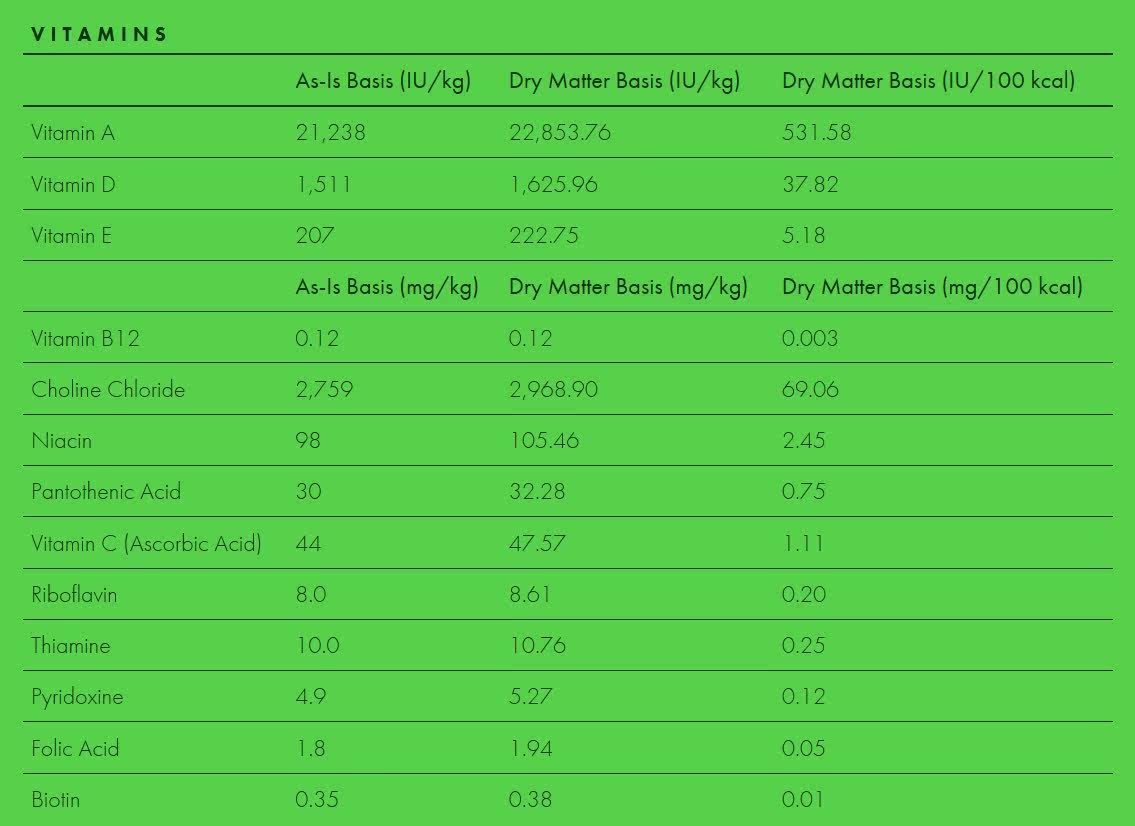Click Pyridoxine as-is value 4.9
Viewport: 1135px width, 826px height.
(311, 697)
